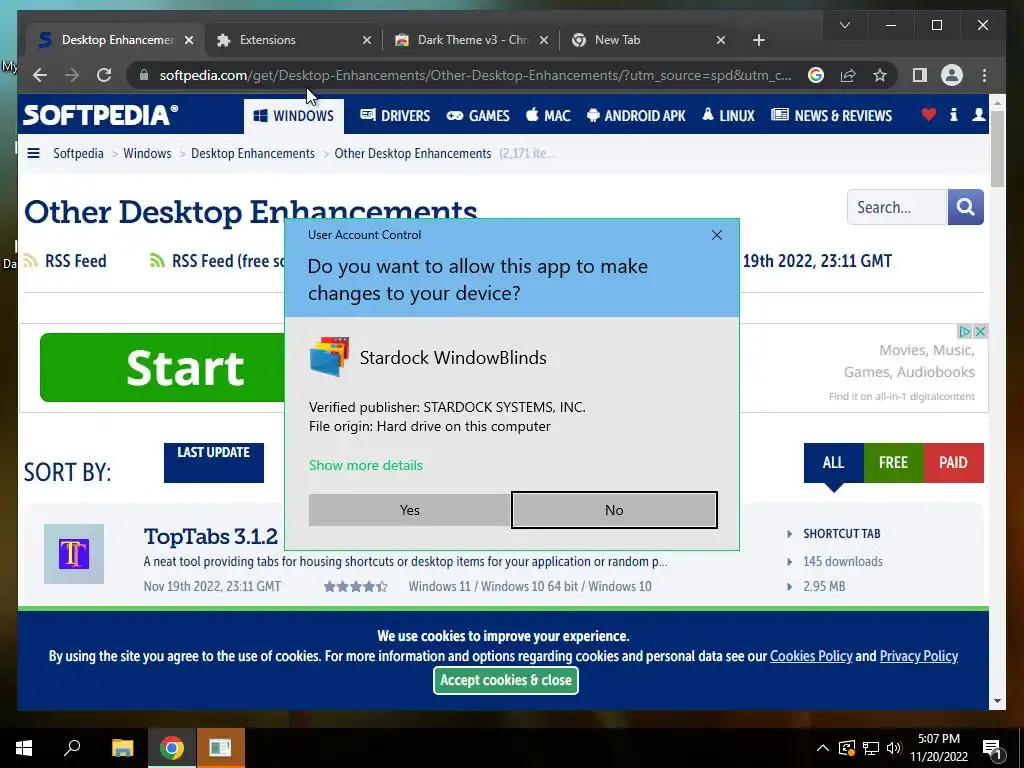Select WINDOWS category in Softpedia nav
Viewport: 1024px width, 768px height.
click(x=294, y=116)
